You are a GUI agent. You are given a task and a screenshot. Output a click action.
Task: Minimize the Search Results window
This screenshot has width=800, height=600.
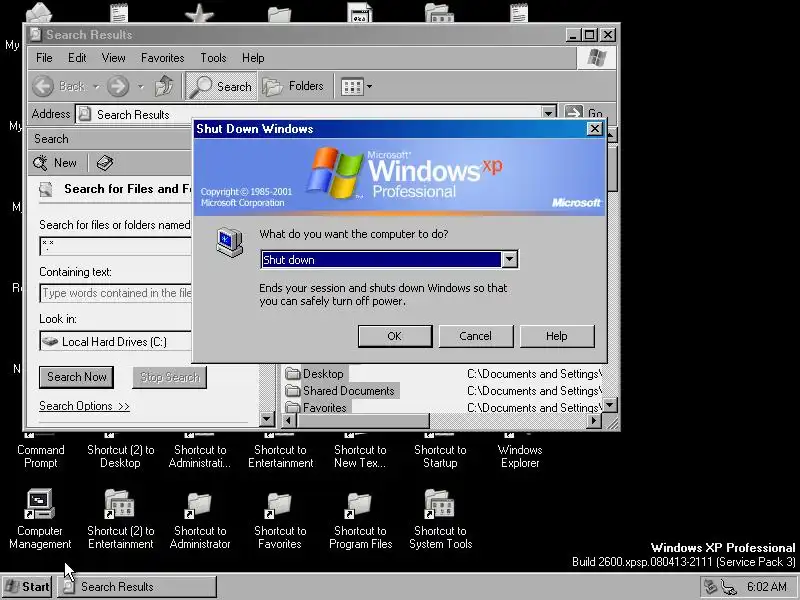click(x=573, y=35)
